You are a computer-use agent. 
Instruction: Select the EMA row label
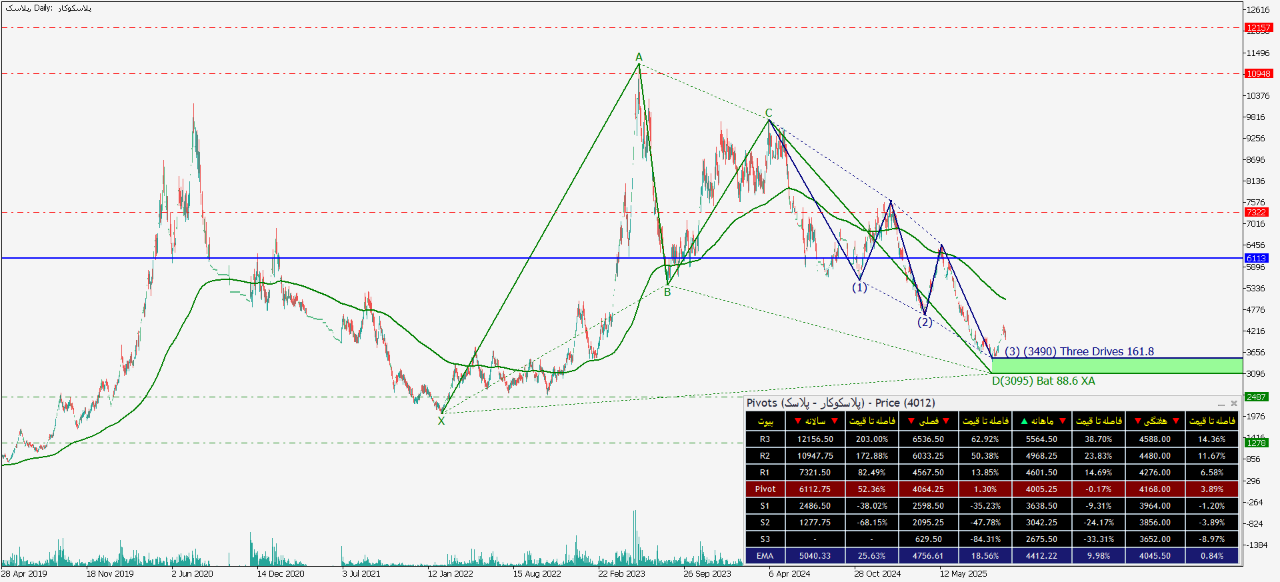tap(766, 555)
